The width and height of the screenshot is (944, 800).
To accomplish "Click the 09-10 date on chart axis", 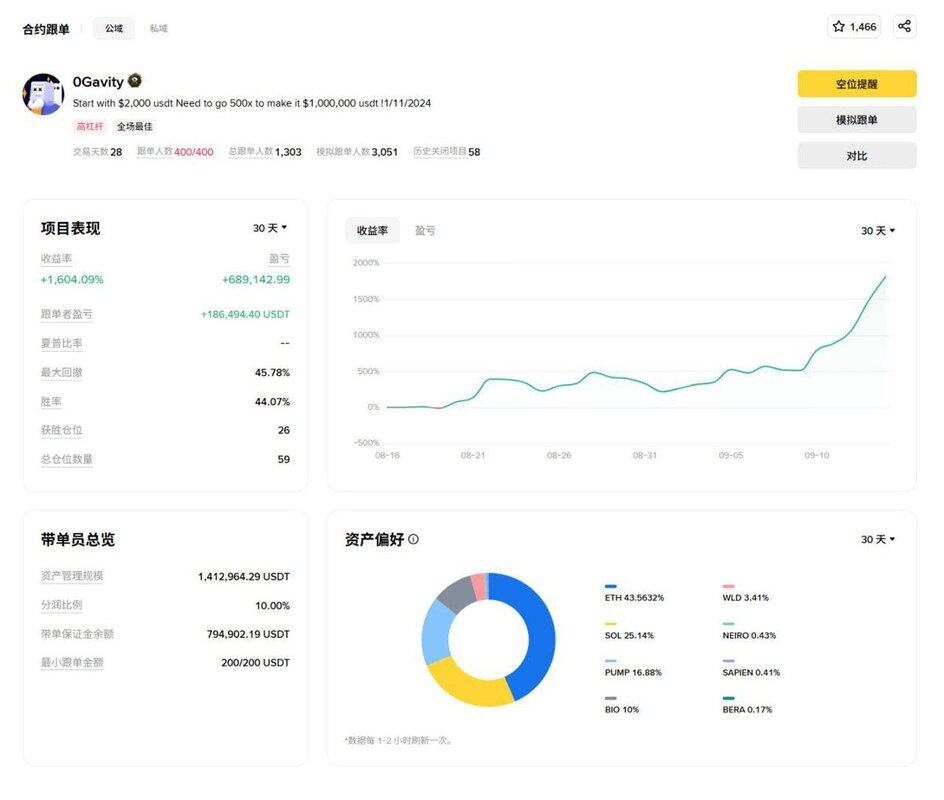I will [x=816, y=456].
